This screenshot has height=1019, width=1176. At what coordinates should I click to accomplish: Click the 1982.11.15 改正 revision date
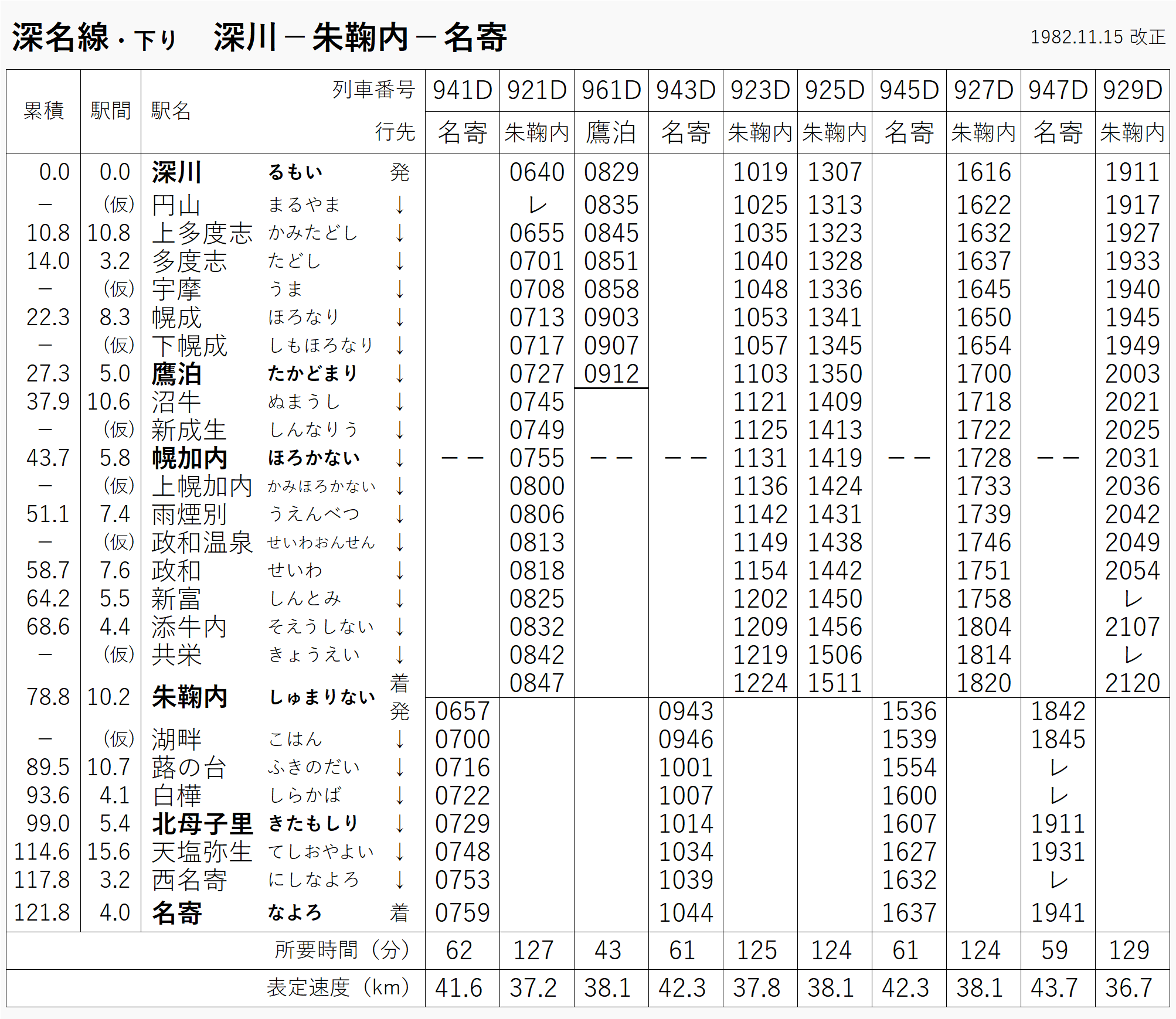[x=1097, y=37]
